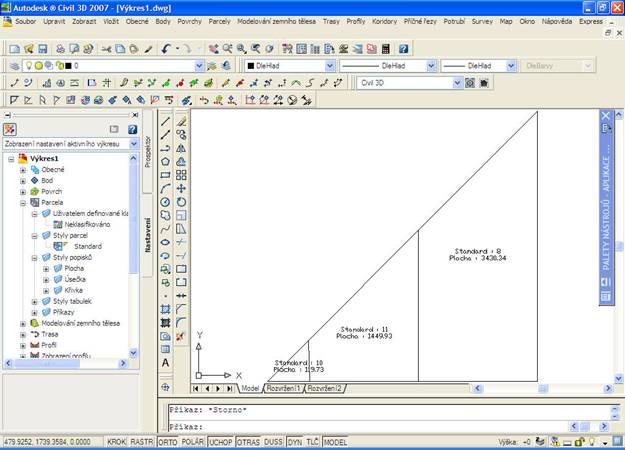Screen dimensions: 625x450
Task: Click the New drawing icon
Action: pos(15,49)
